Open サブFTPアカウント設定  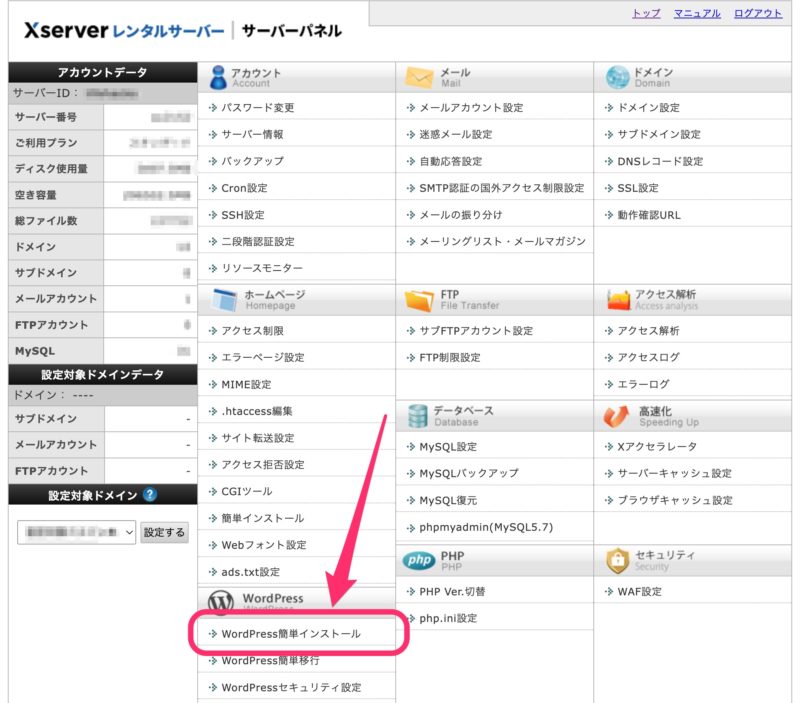(476, 331)
